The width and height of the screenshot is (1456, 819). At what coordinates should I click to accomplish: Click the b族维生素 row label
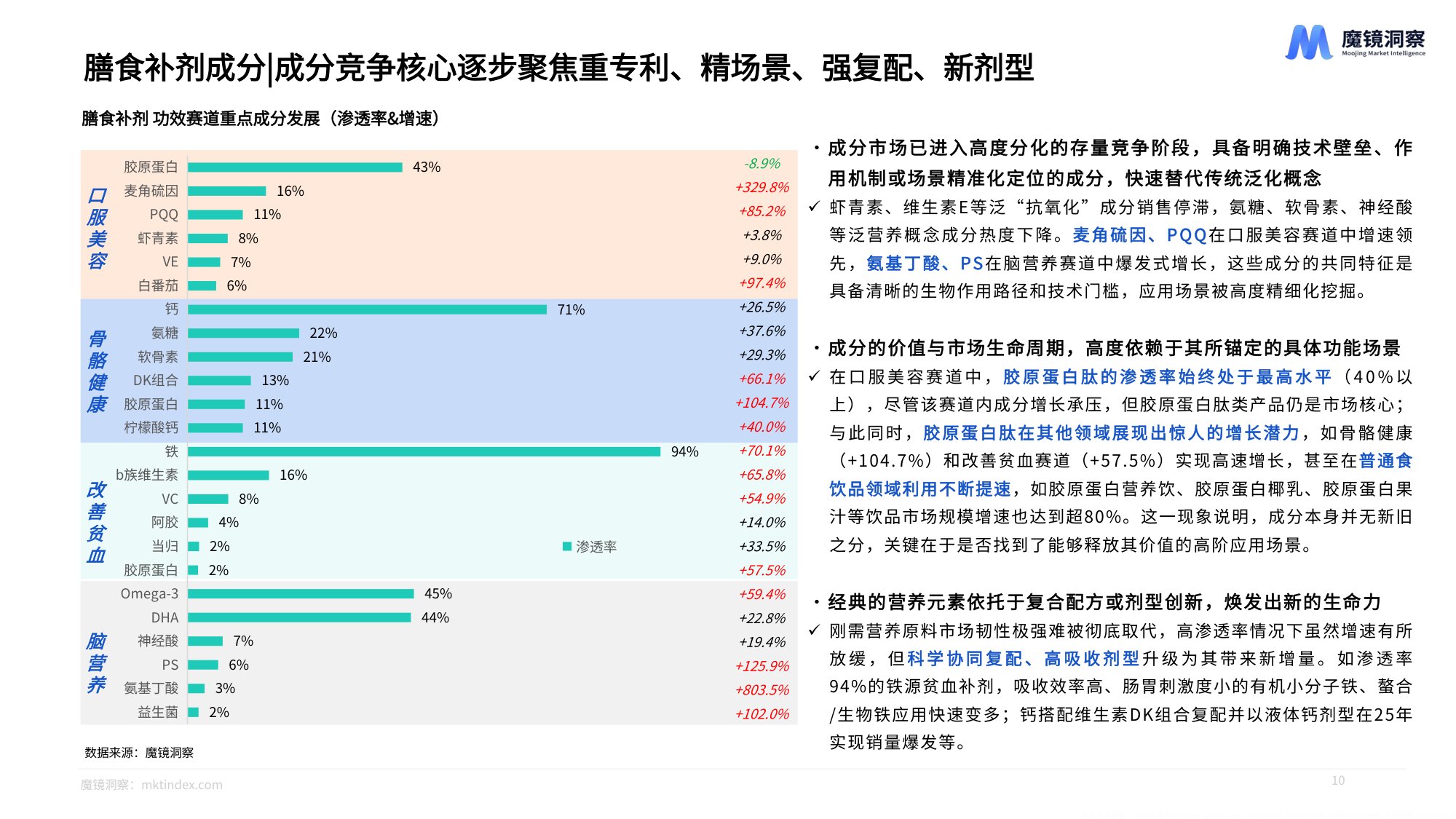click(x=146, y=475)
